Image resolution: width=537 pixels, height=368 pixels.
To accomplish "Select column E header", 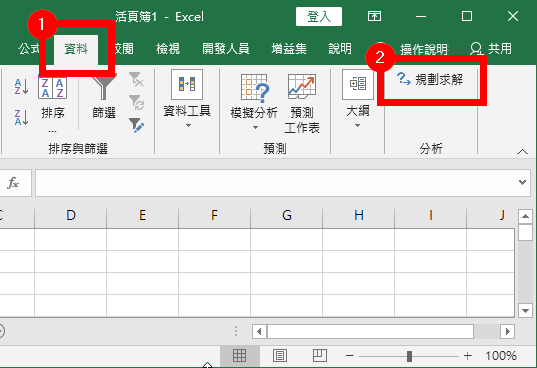I will (x=142, y=216).
